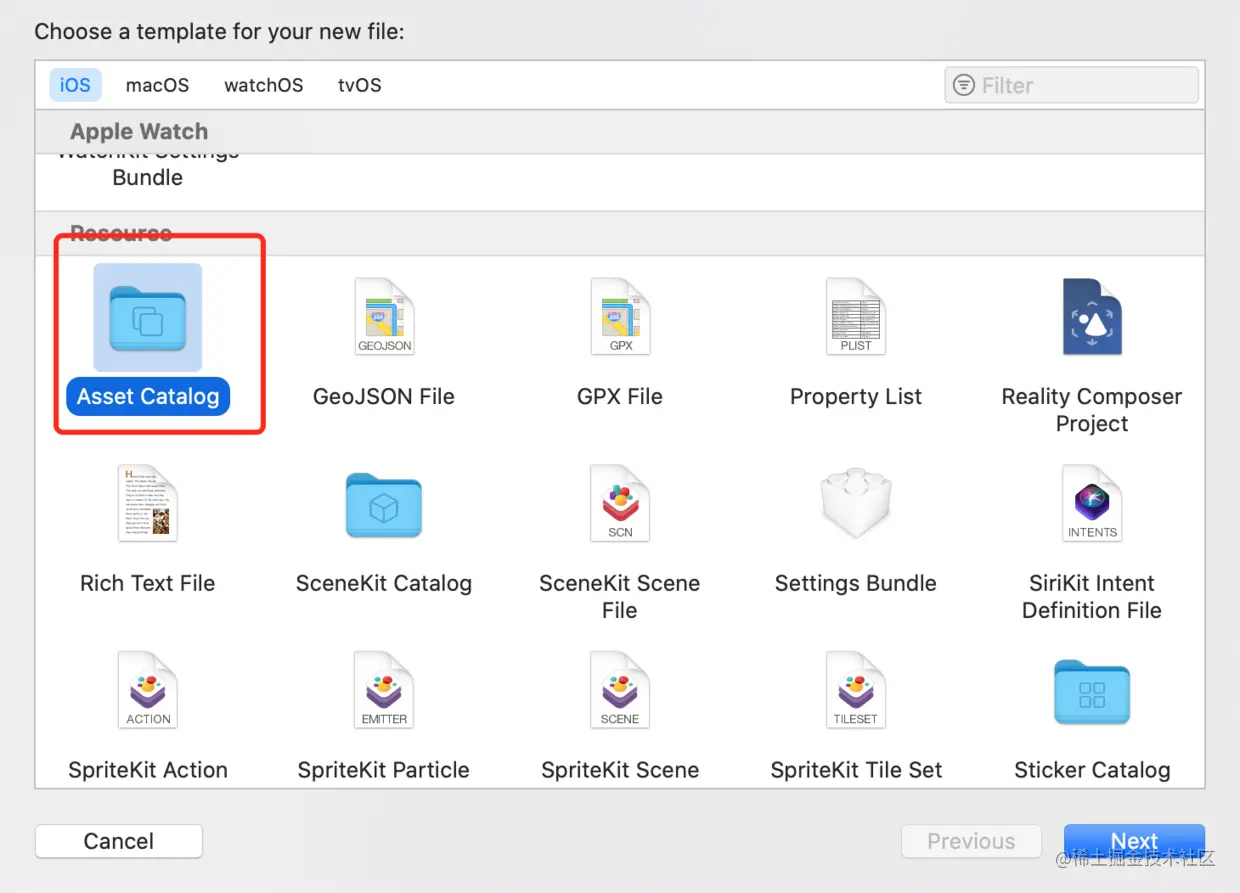This screenshot has width=1240, height=893.
Task: Click the SpriteKit Scene label
Action: 620,770
